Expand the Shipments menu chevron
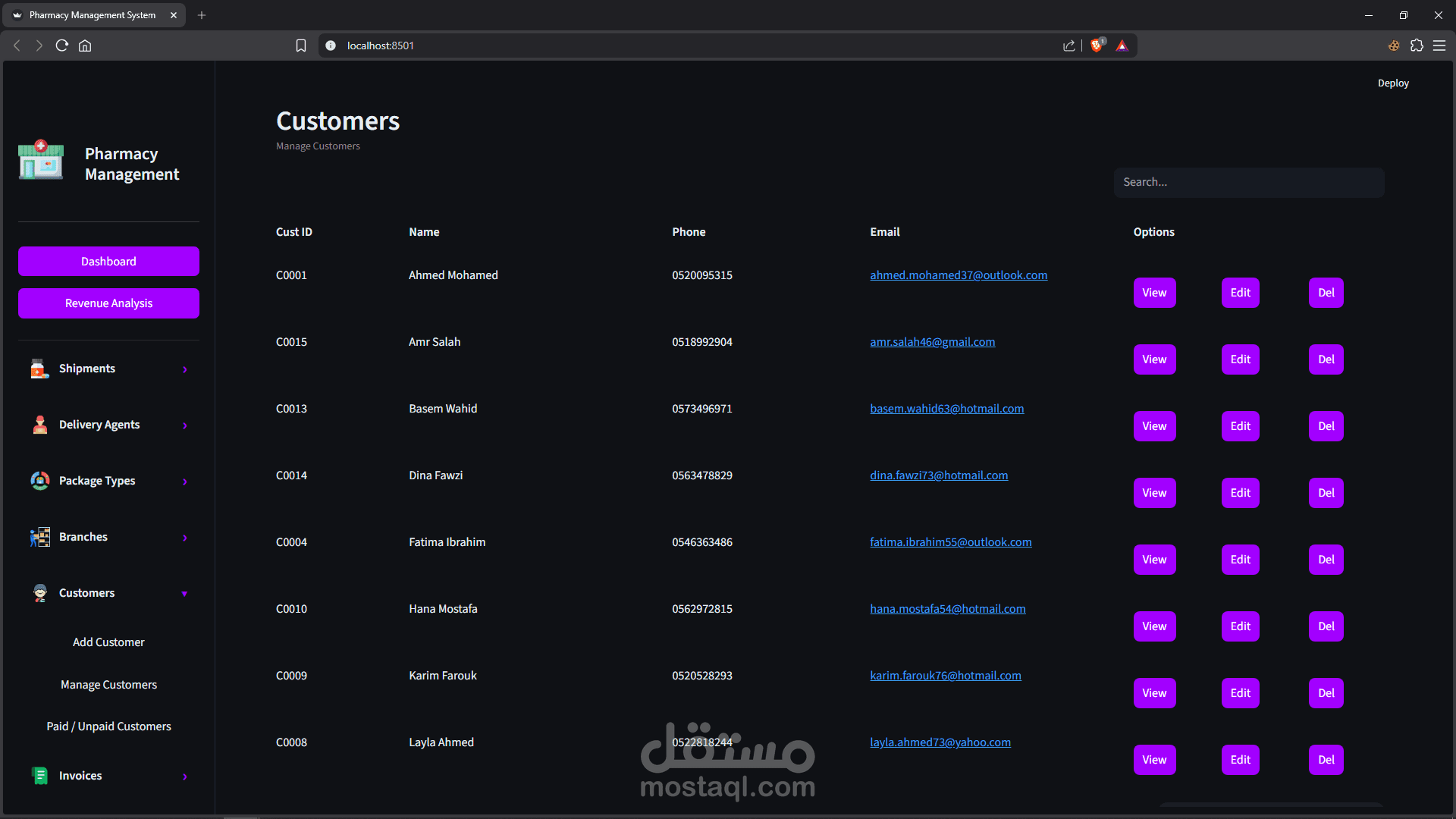Screen dimensions: 1456x819 pyautogui.click(x=184, y=369)
